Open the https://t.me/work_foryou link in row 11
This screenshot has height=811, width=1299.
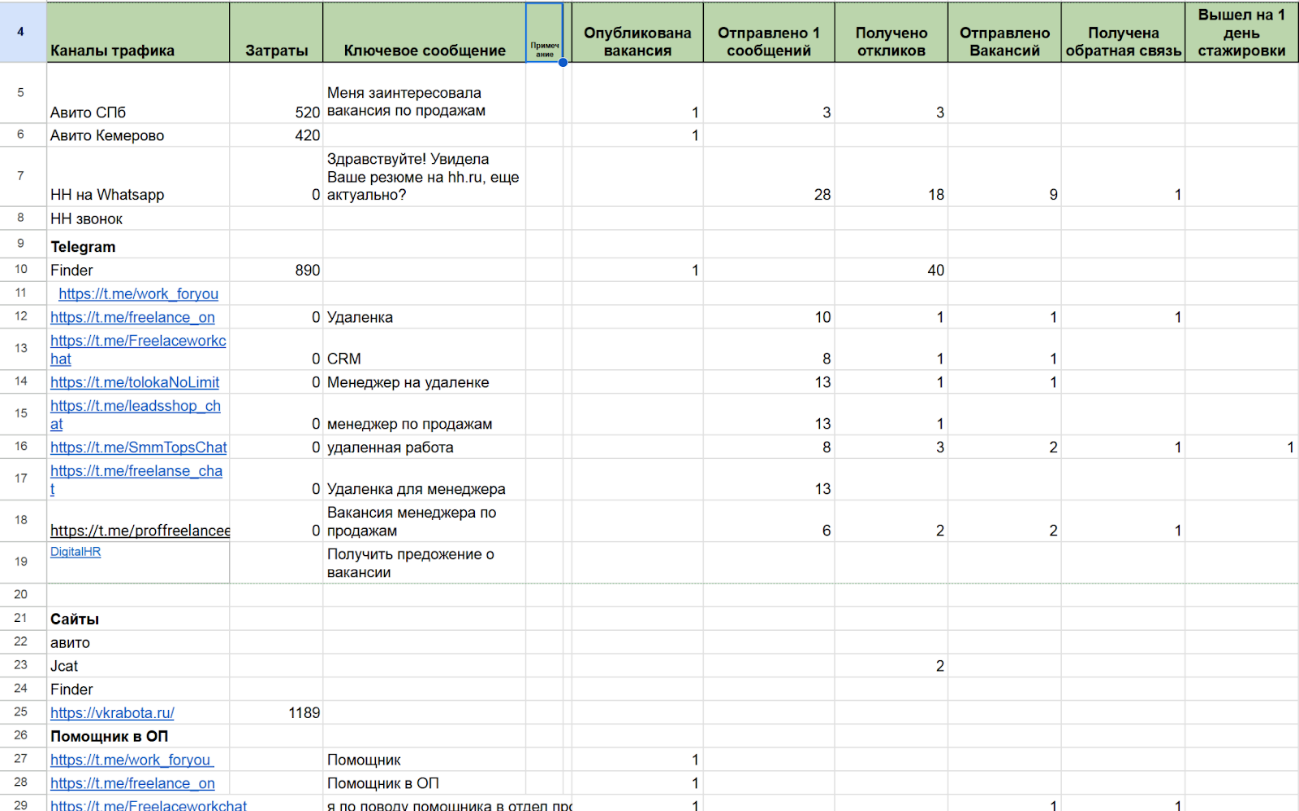click(x=138, y=294)
